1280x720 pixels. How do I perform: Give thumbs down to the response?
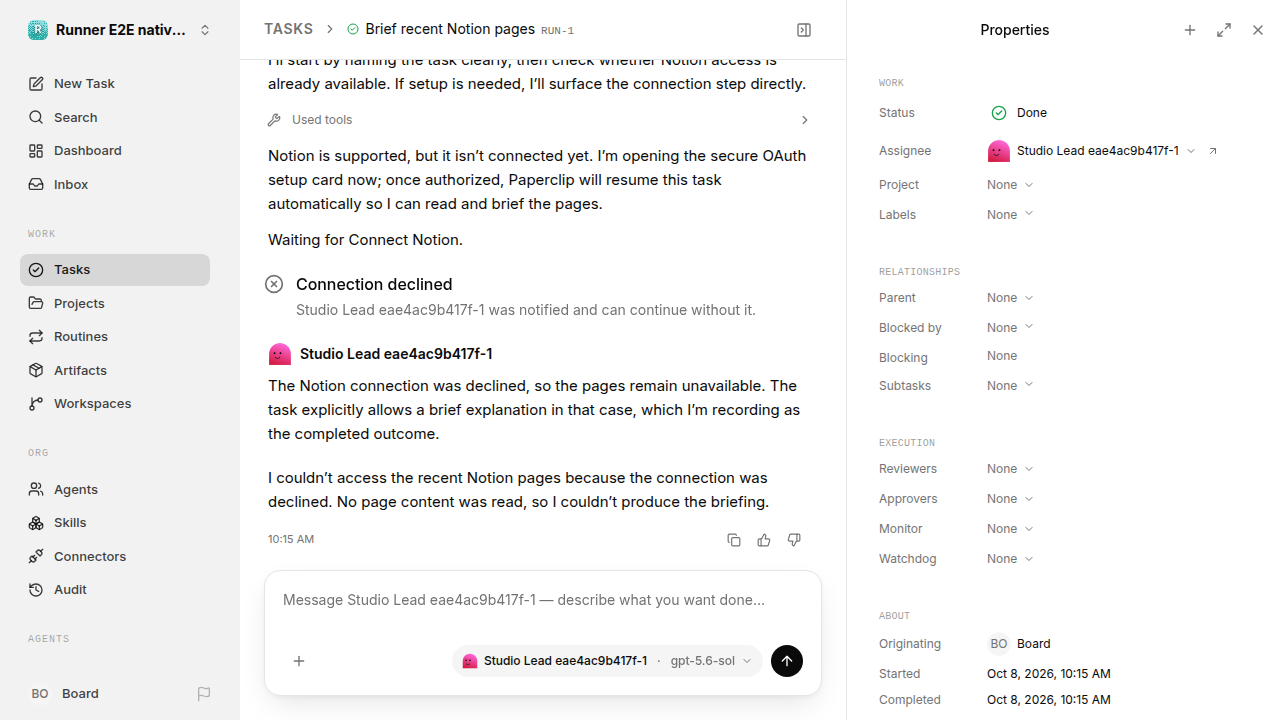tap(794, 540)
